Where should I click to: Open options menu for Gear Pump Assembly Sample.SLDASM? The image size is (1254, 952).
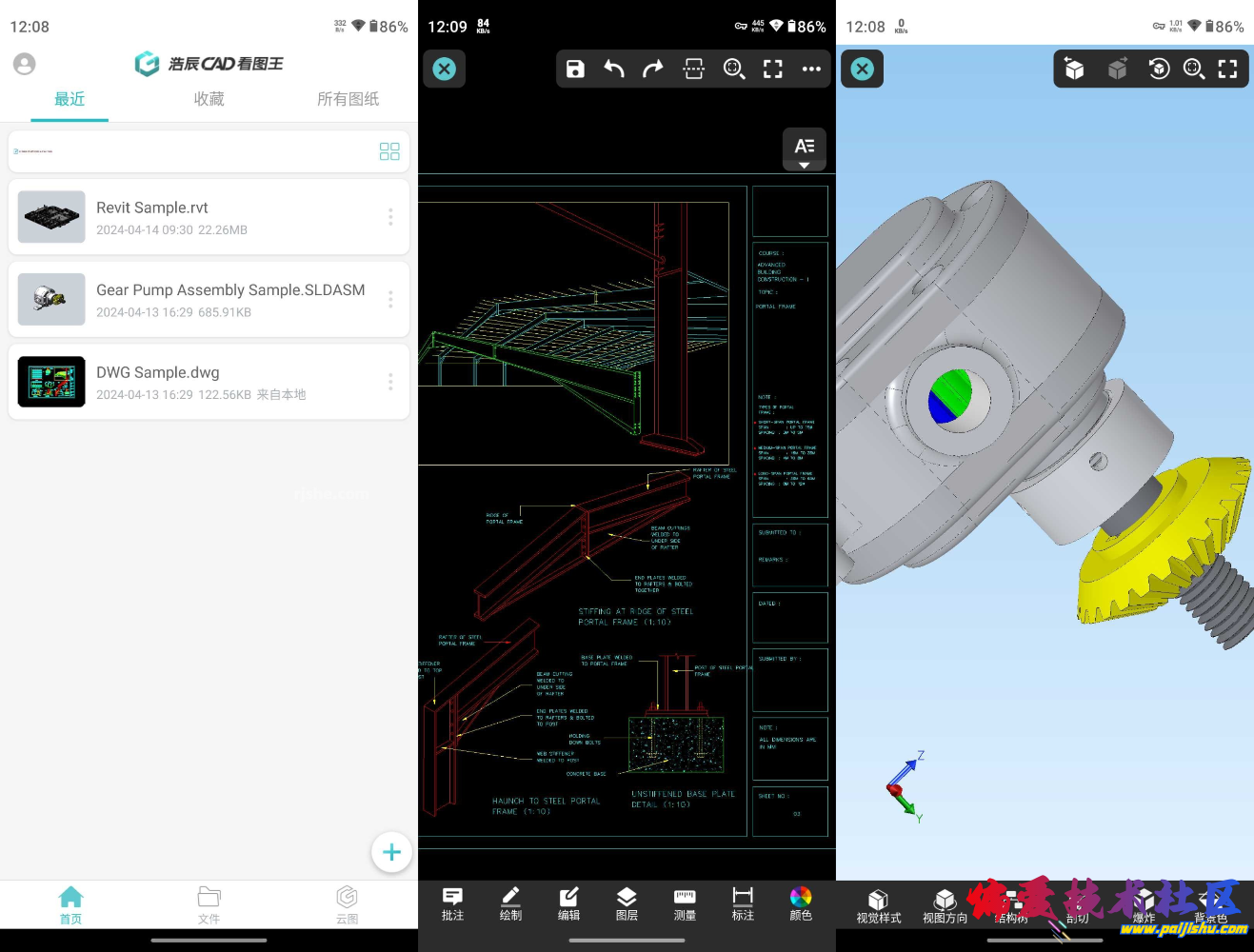point(390,300)
